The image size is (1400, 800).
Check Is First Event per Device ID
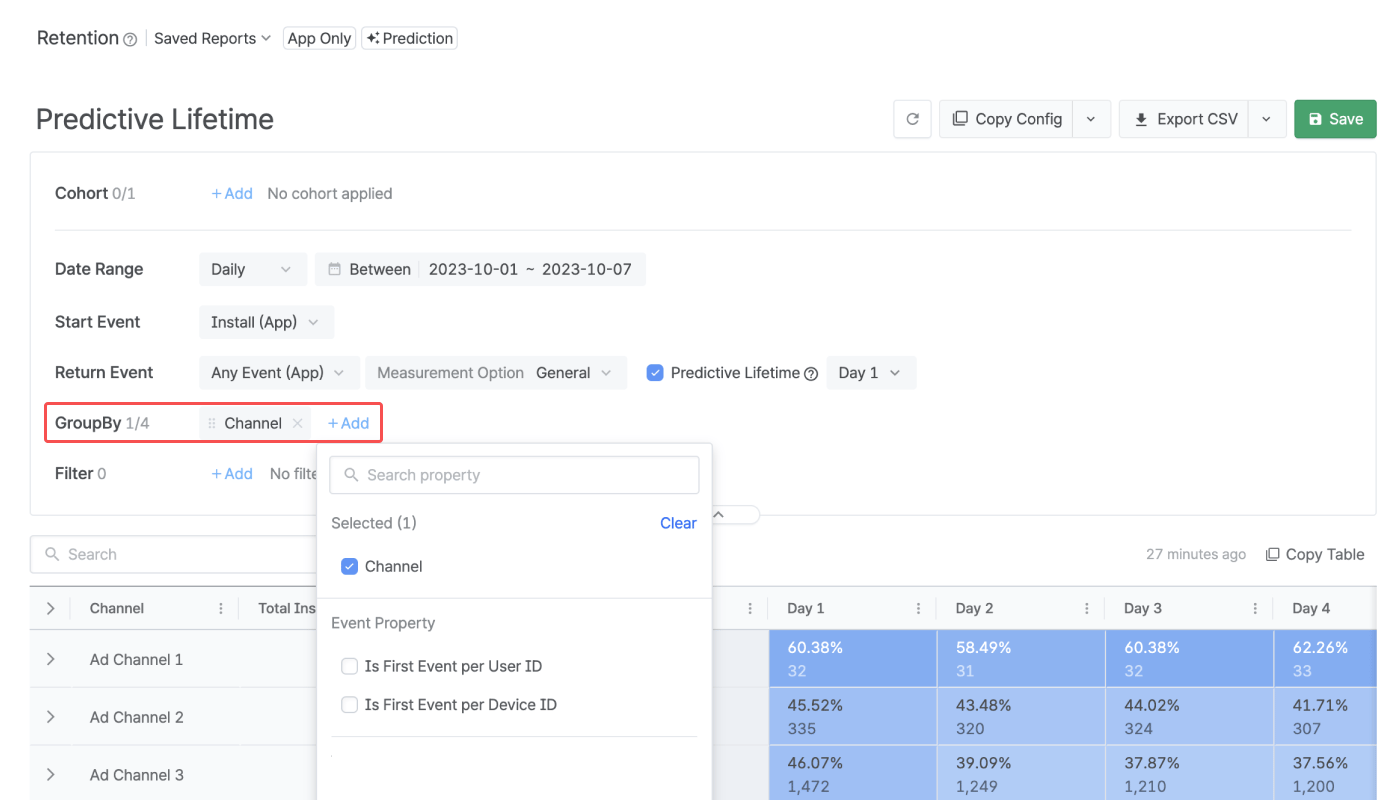click(x=349, y=705)
